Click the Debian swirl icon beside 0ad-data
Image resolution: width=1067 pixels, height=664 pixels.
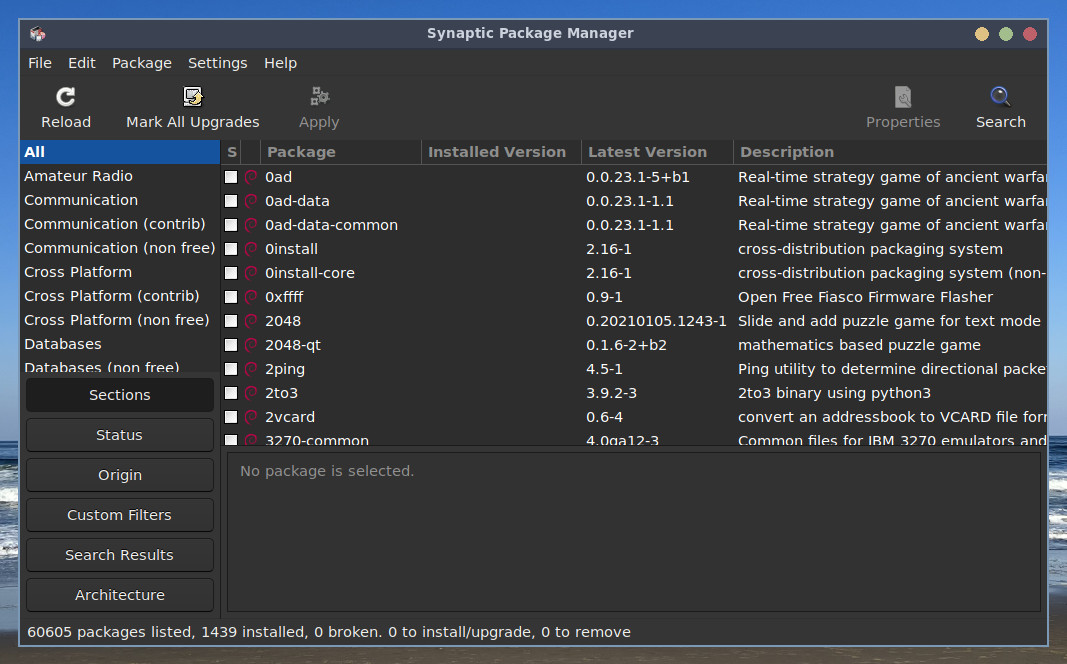point(251,201)
